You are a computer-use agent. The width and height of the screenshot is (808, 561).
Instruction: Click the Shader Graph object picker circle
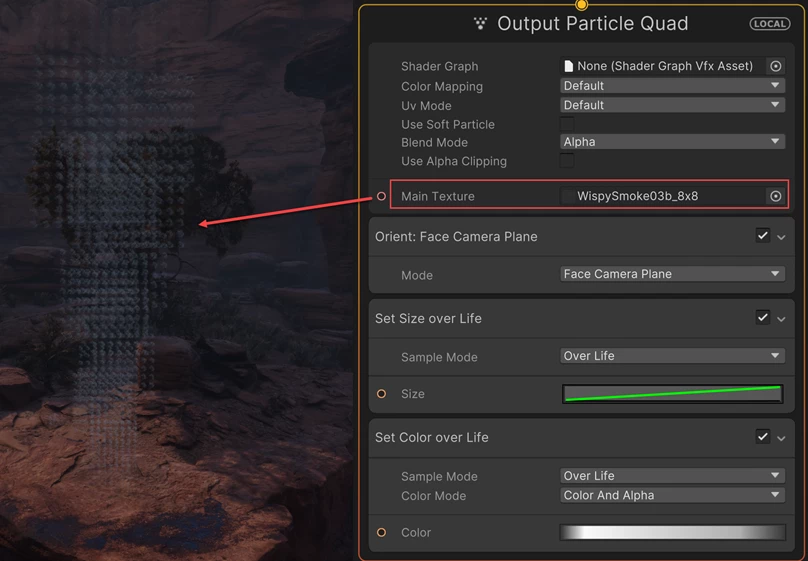click(x=776, y=66)
